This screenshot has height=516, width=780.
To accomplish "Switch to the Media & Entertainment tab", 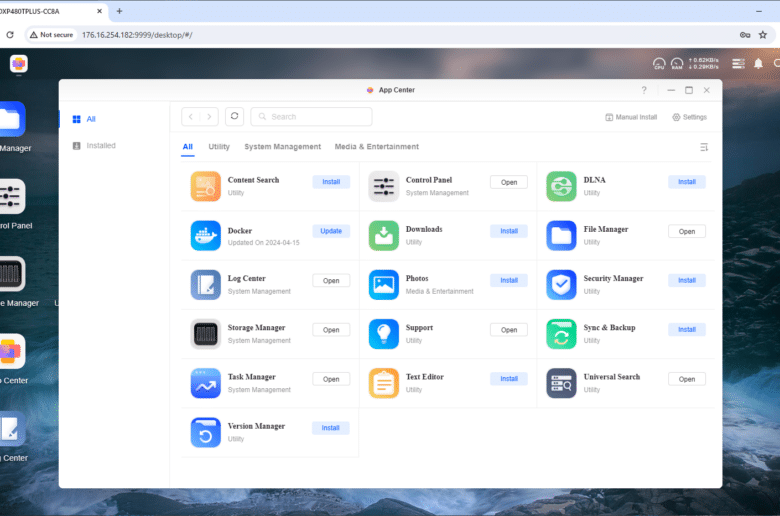I will [377, 147].
